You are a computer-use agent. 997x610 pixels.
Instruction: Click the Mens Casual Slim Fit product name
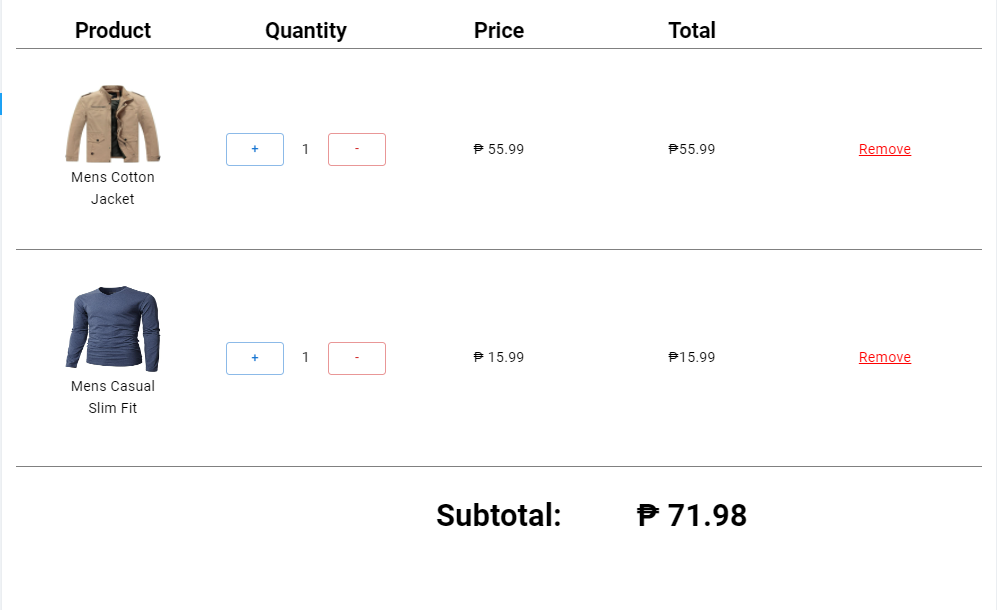[x=113, y=397]
